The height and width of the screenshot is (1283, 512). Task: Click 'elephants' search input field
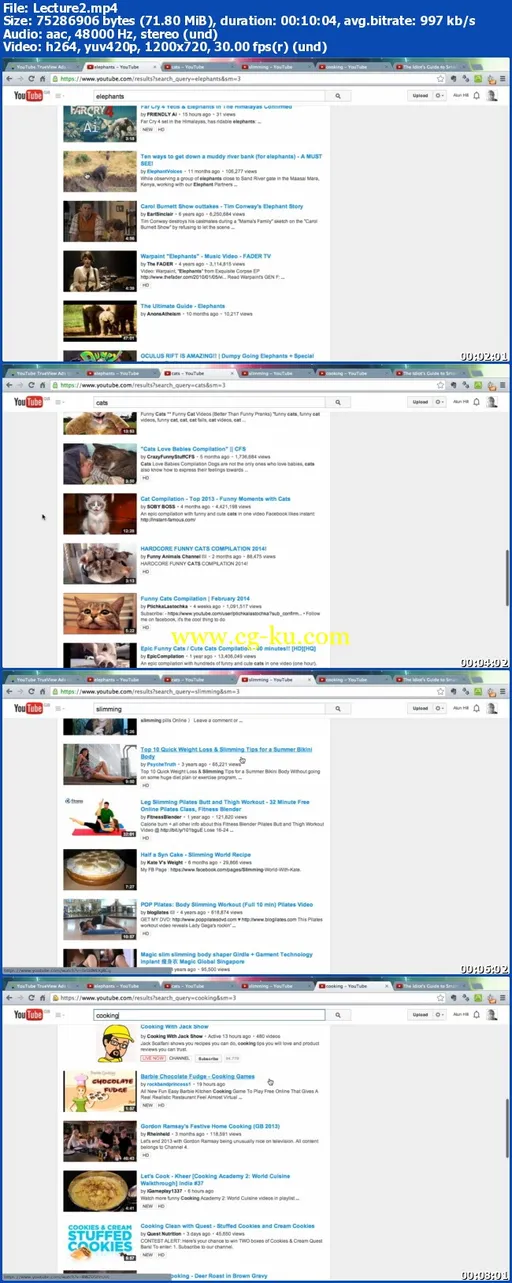209,96
